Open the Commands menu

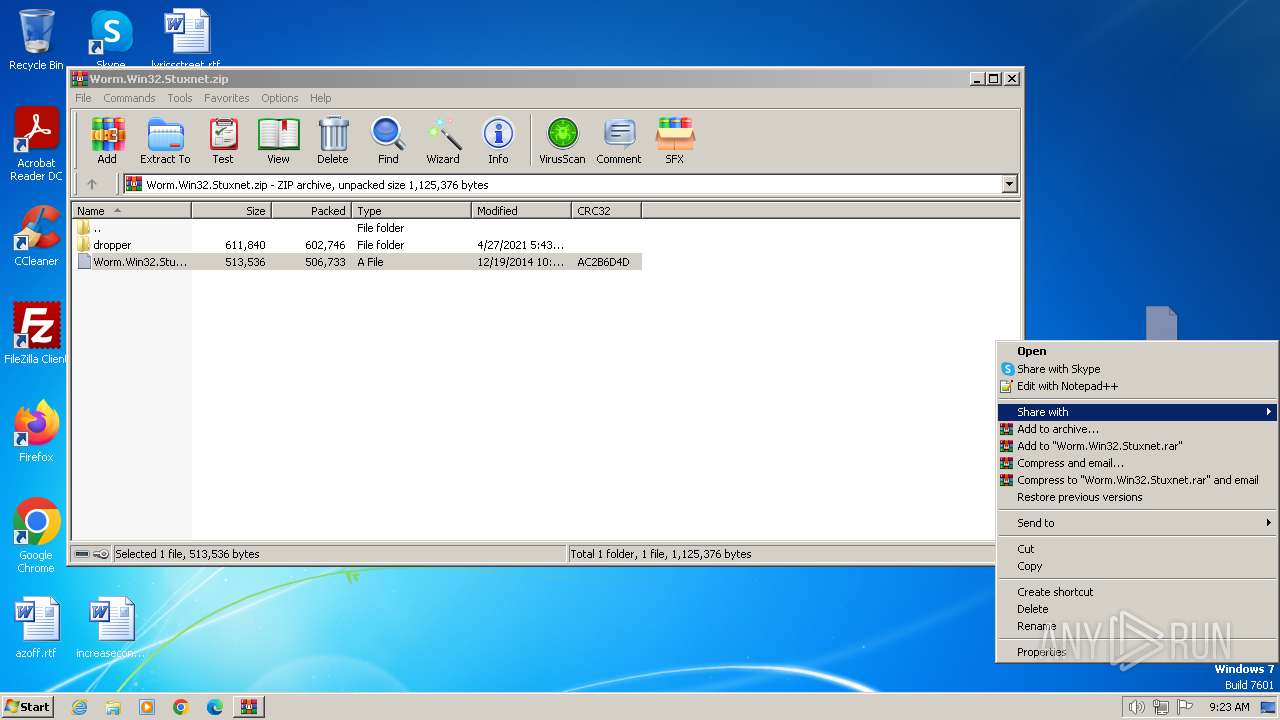129,98
